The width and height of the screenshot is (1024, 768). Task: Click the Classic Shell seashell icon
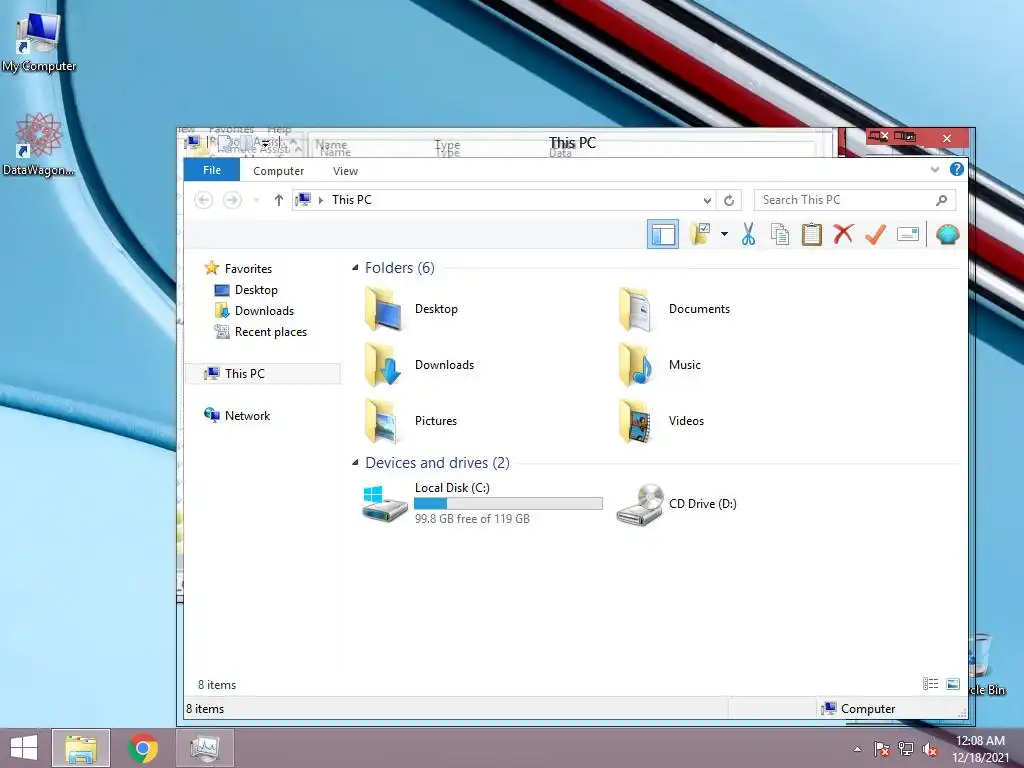click(x=947, y=234)
